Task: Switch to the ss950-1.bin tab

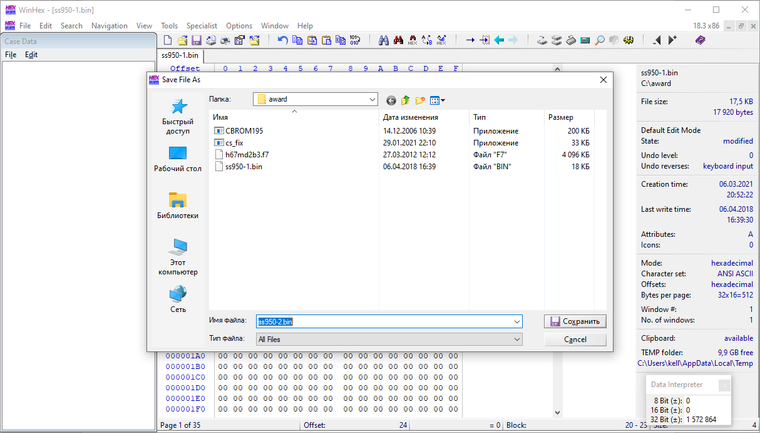Action: click(180, 55)
